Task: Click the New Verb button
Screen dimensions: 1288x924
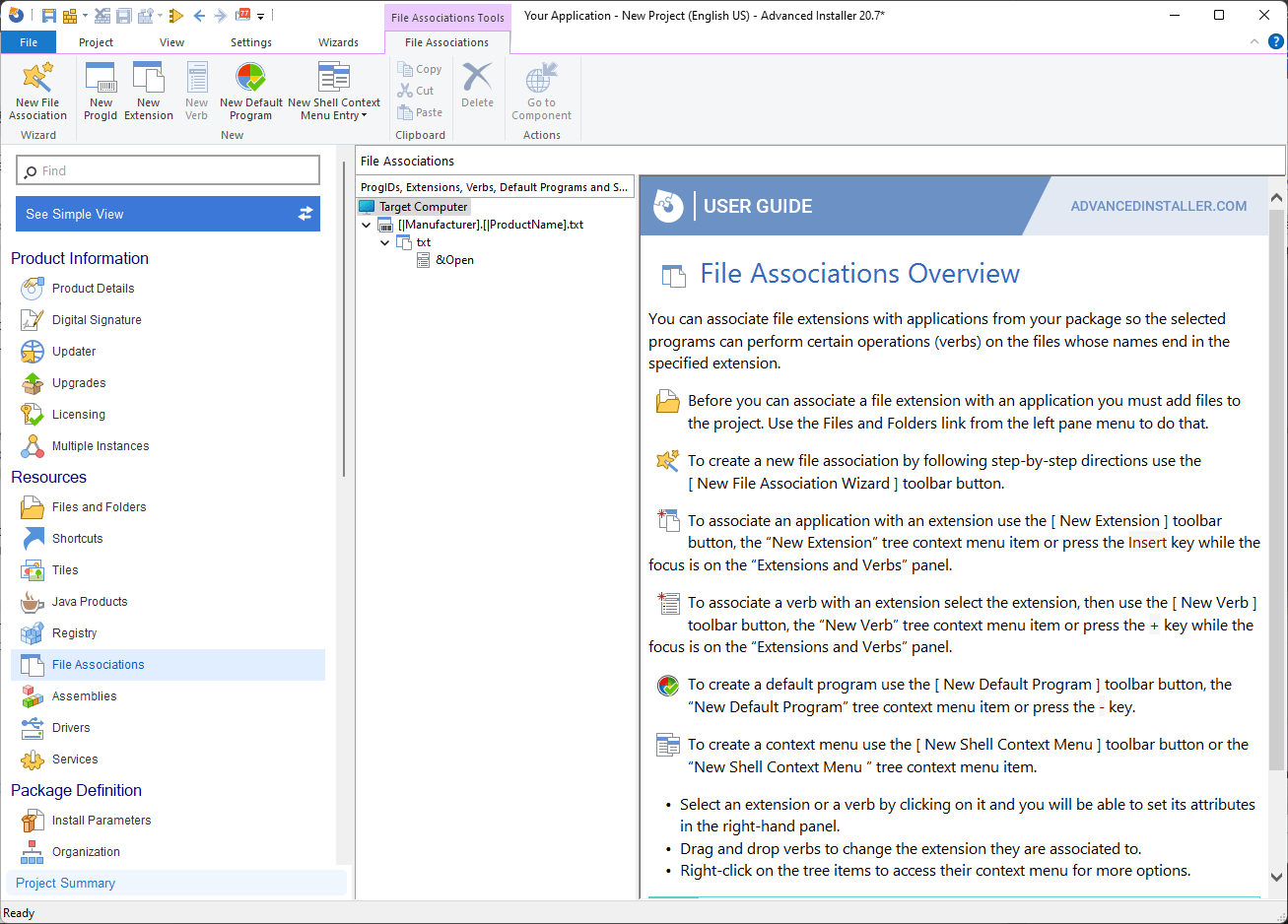Action: pos(197,91)
